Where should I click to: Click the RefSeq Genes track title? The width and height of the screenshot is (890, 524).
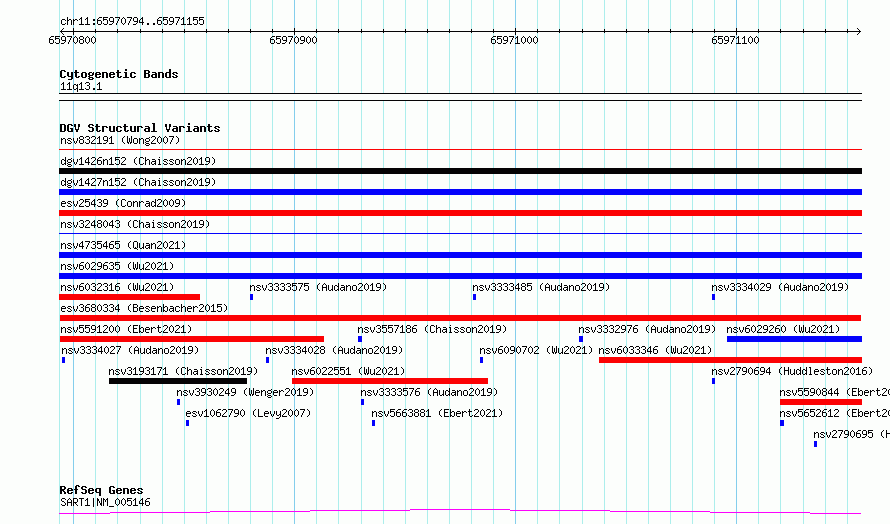point(102,490)
